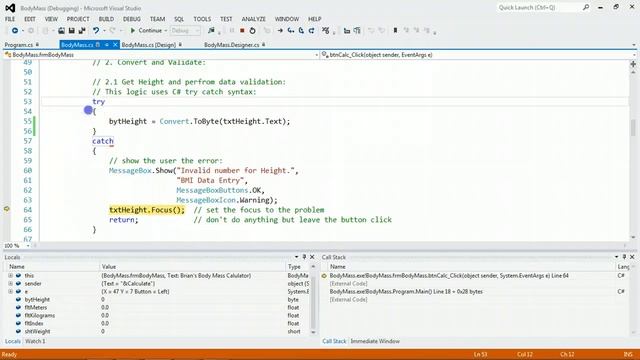Open the TOOLS menu
This screenshot has width=640, height=360.
tap(202, 19)
